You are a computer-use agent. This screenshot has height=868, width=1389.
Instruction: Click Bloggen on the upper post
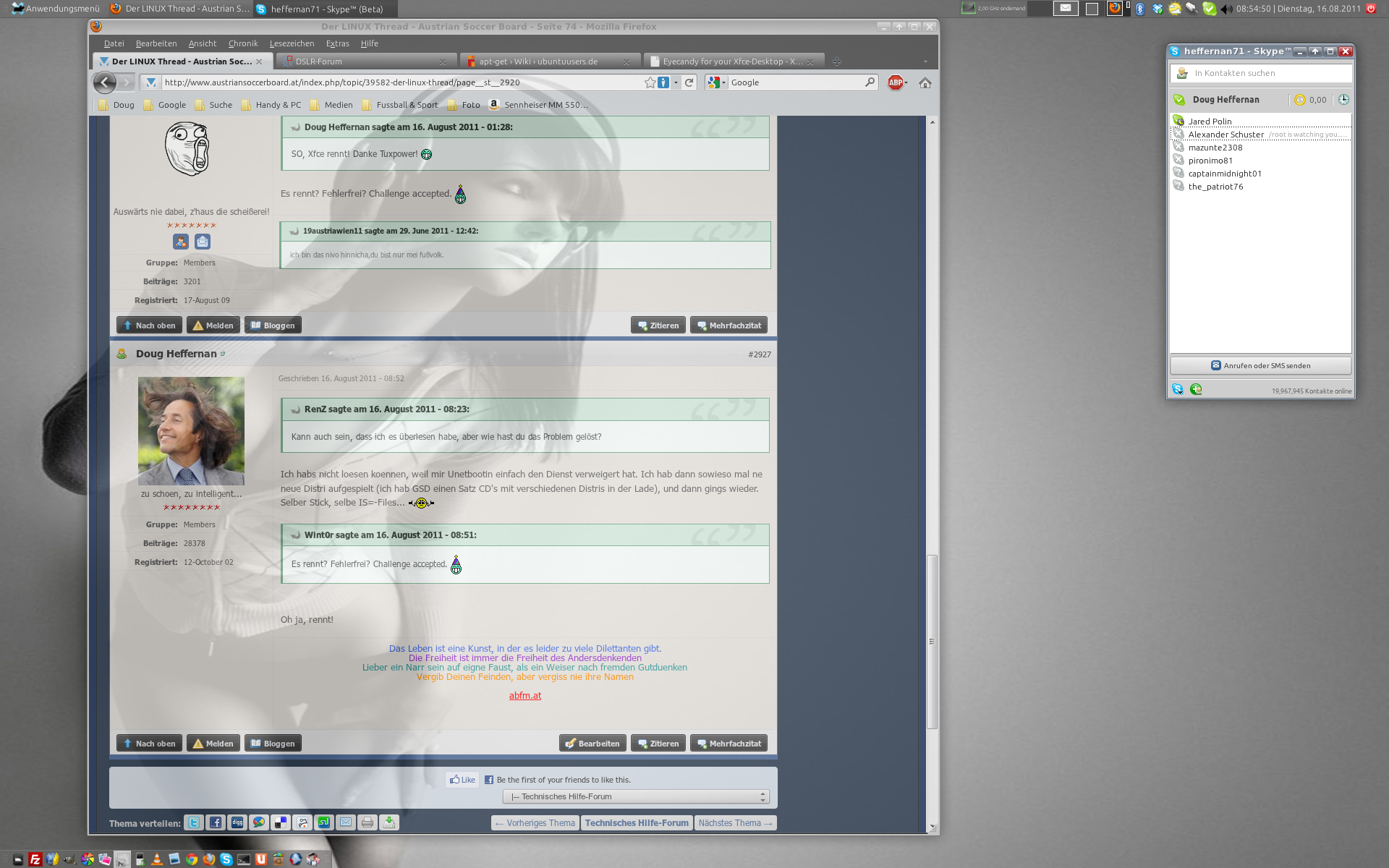pos(273,325)
